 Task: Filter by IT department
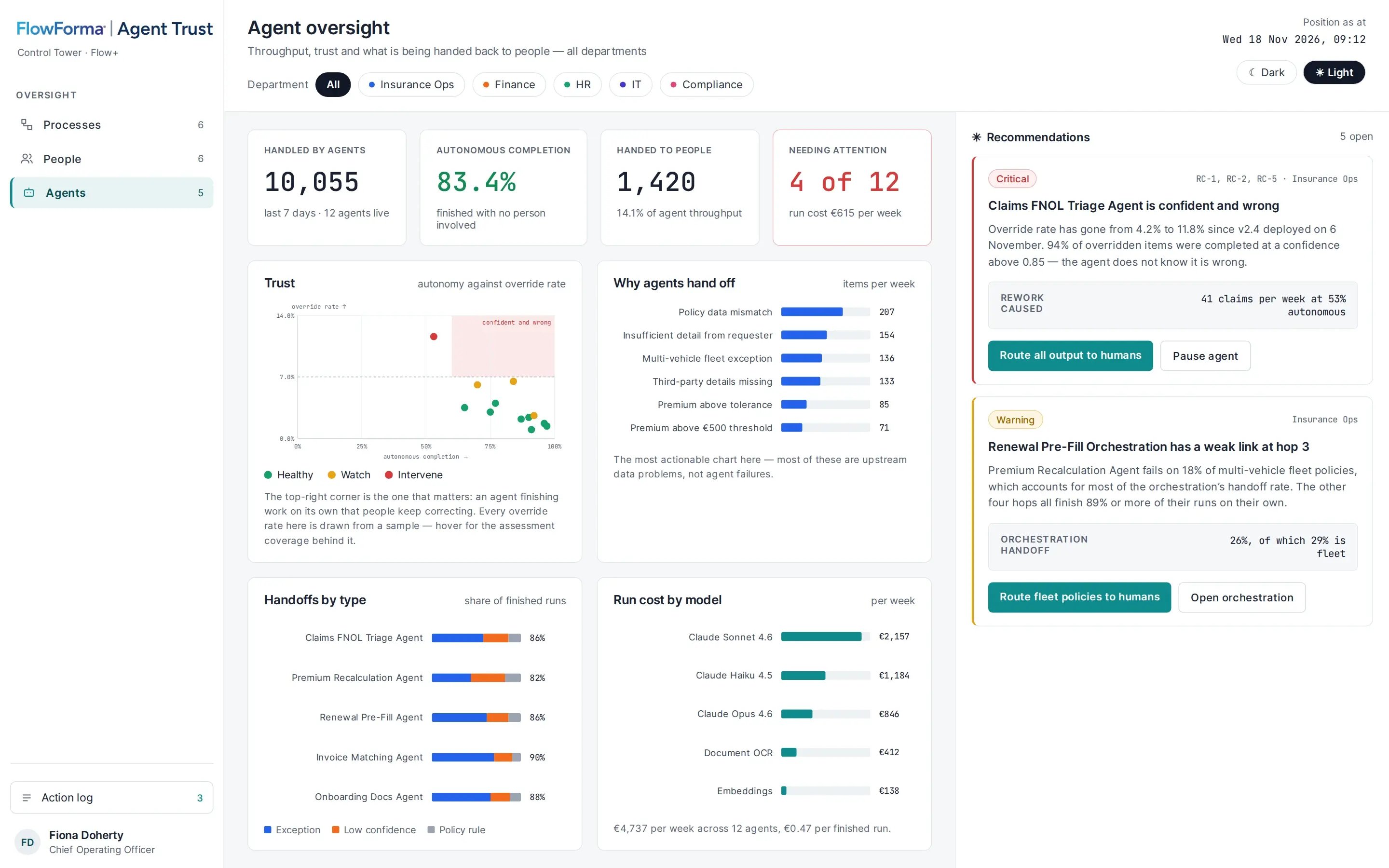point(630,84)
